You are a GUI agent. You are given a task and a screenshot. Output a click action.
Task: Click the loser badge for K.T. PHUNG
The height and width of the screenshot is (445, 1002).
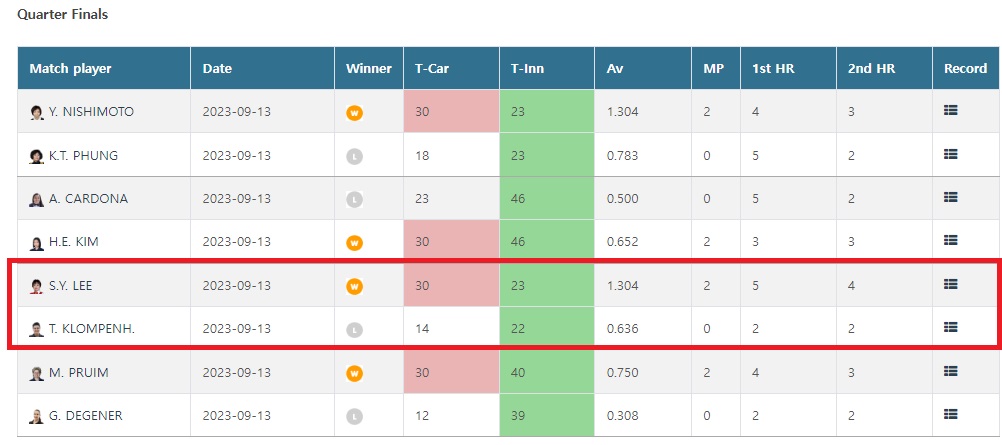pyautogui.click(x=355, y=156)
